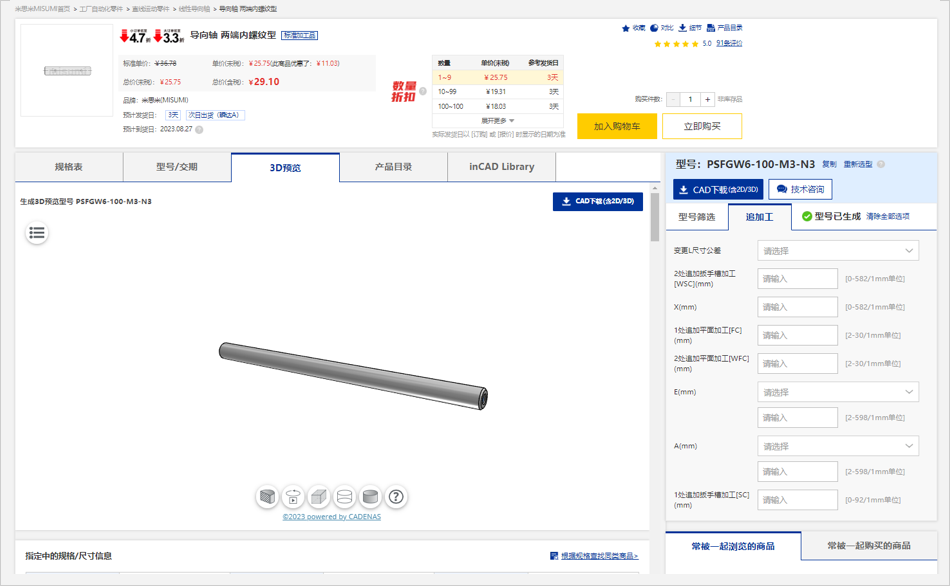The image size is (950, 586).
Task: Click the 3D viewer help question mark
Action: pos(397,497)
